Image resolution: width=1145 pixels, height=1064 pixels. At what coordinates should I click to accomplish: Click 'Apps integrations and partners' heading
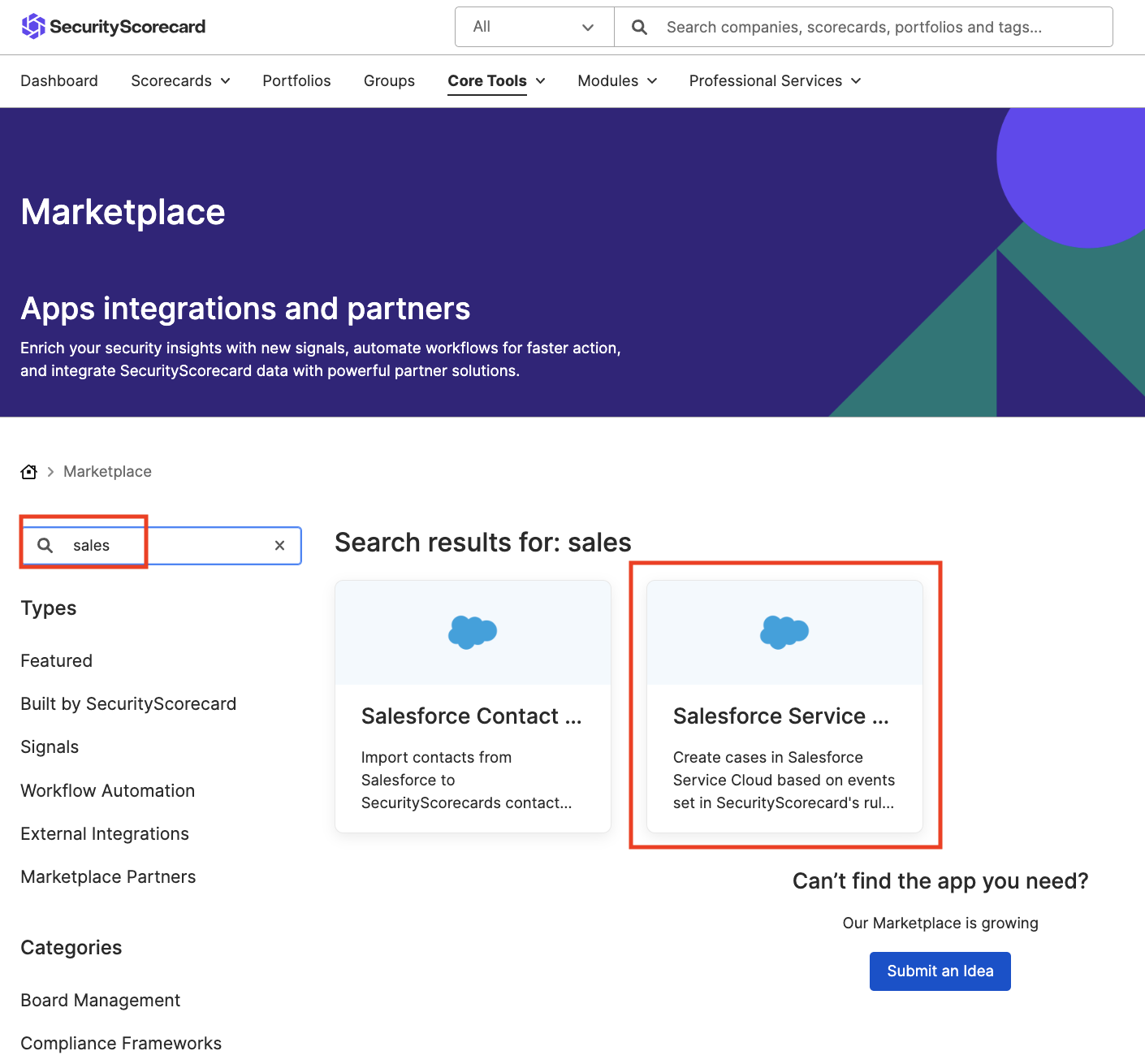coord(245,309)
